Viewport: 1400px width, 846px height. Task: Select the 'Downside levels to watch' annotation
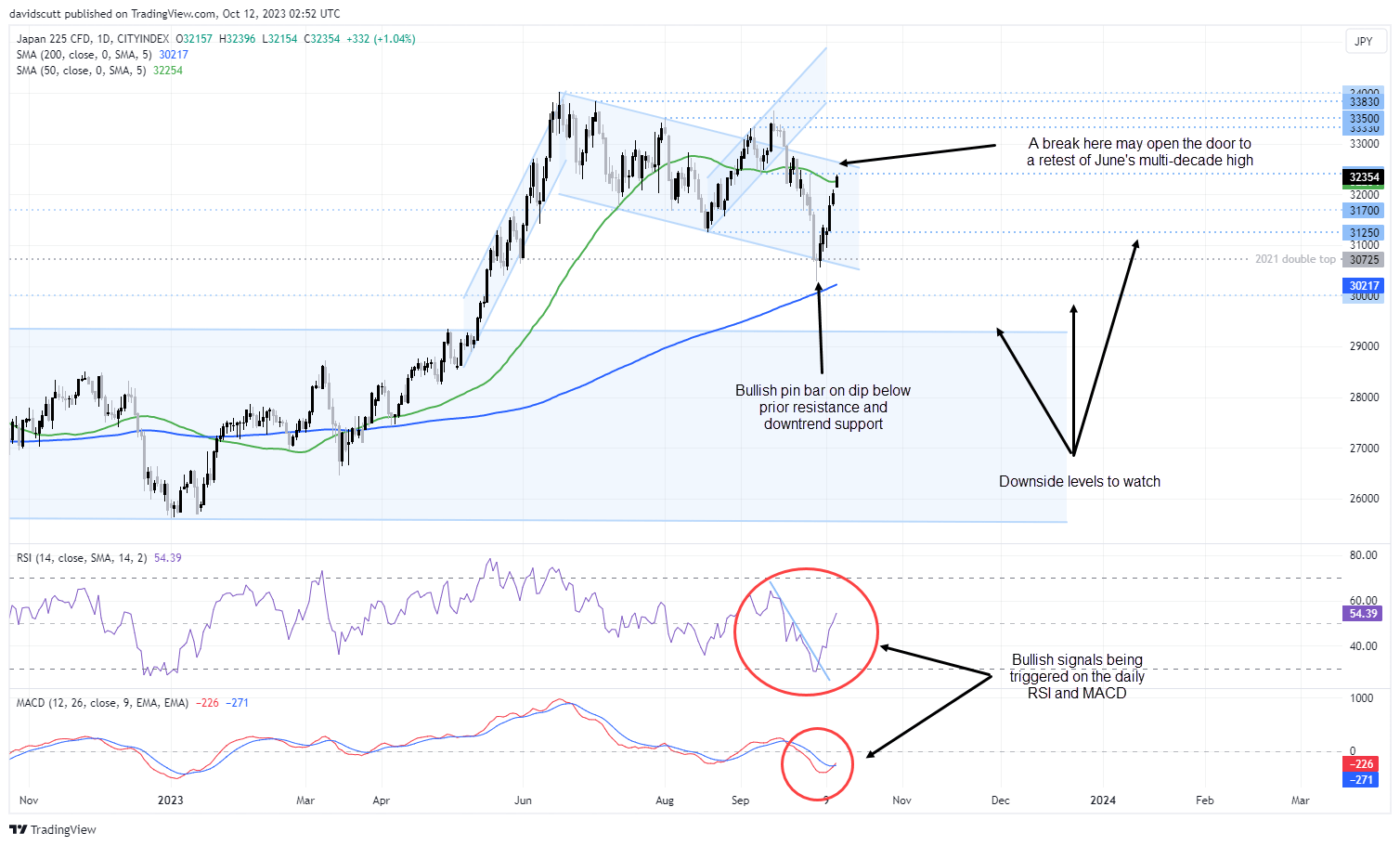(x=1080, y=482)
